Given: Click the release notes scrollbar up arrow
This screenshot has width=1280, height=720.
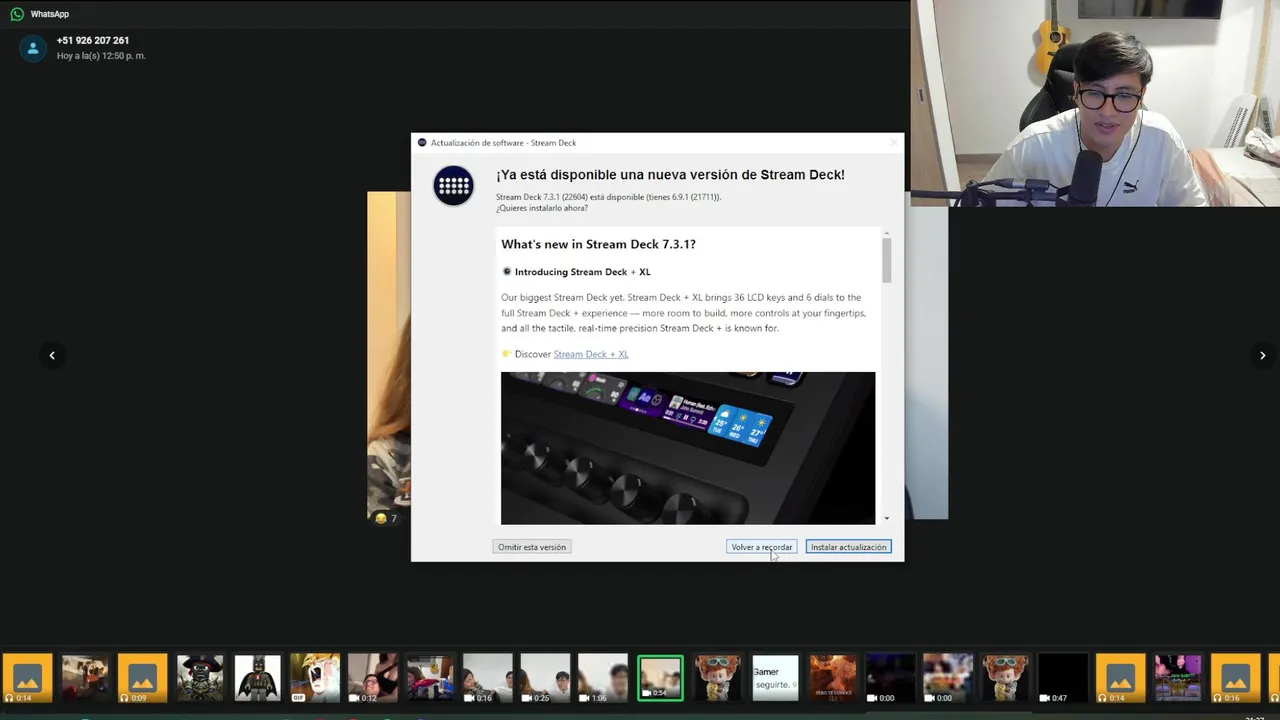Looking at the screenshot, I should click(886, 233).
